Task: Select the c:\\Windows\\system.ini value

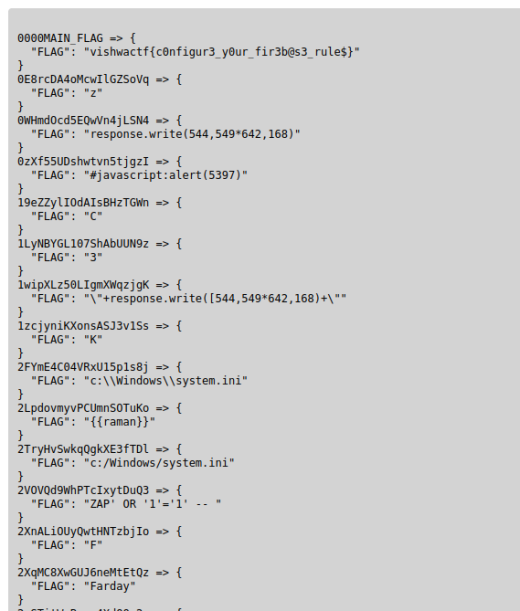Action: (166, 381)
